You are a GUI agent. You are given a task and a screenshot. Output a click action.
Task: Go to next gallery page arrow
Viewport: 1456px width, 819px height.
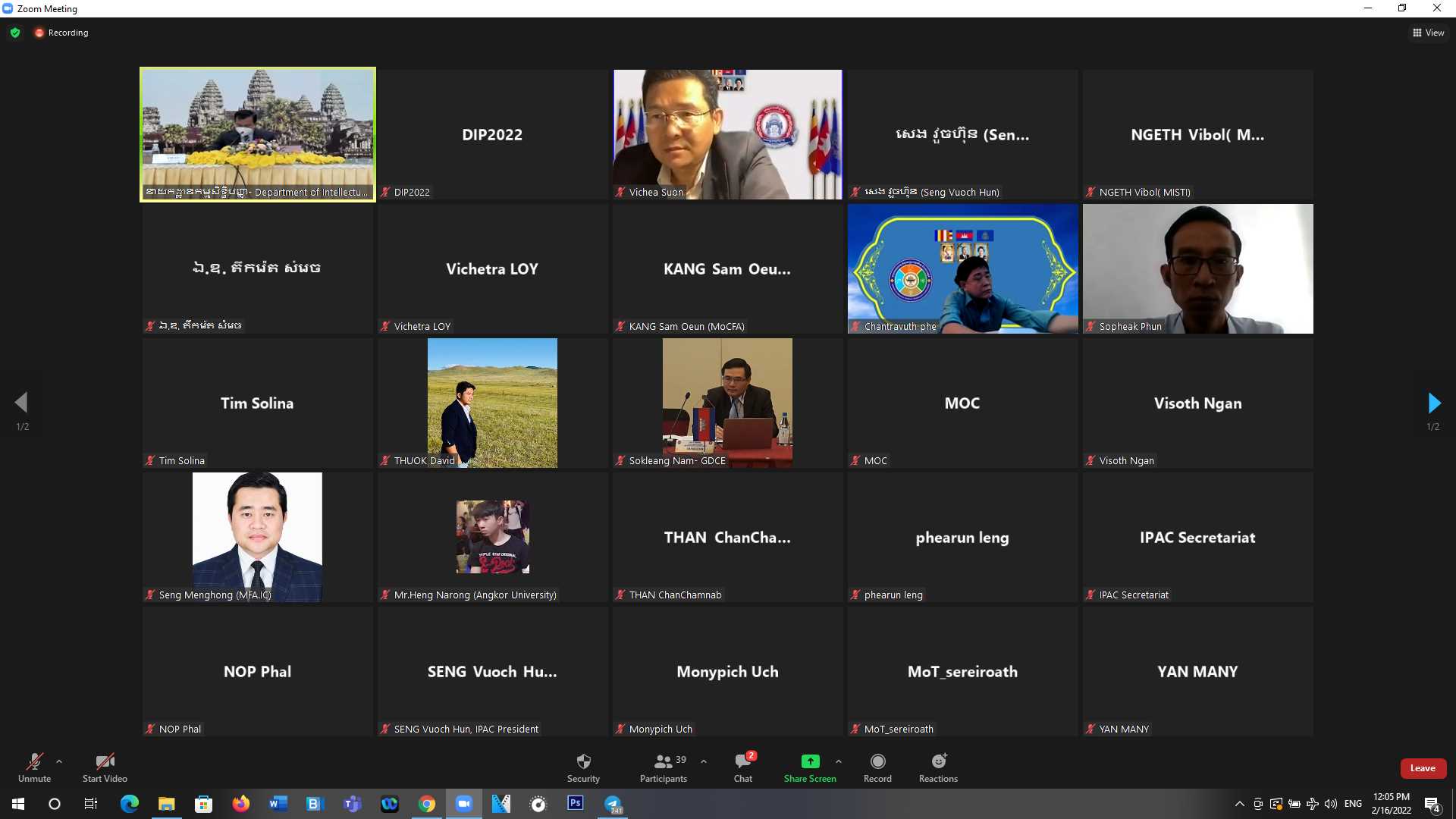coord(1433,403)
